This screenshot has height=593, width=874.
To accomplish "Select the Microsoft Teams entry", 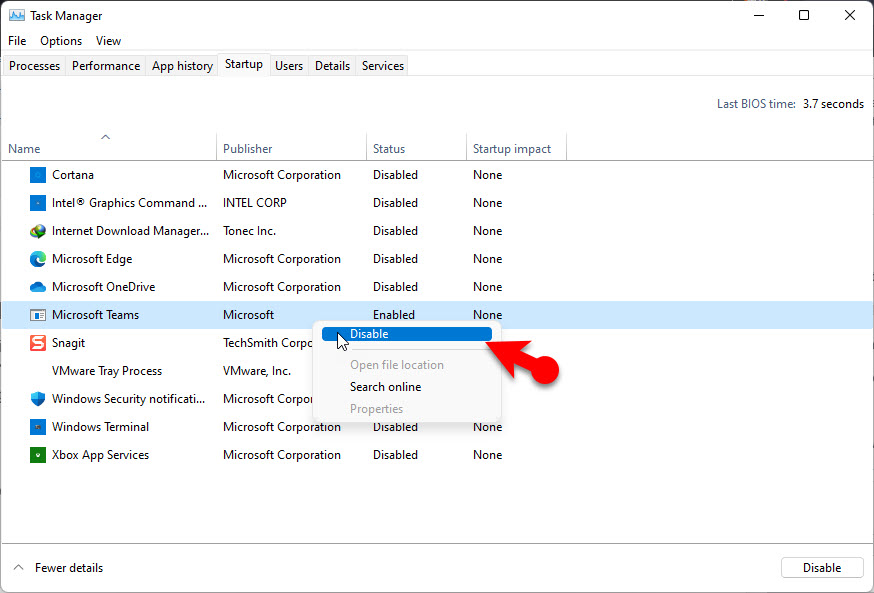I will click(x=95, y=315).
